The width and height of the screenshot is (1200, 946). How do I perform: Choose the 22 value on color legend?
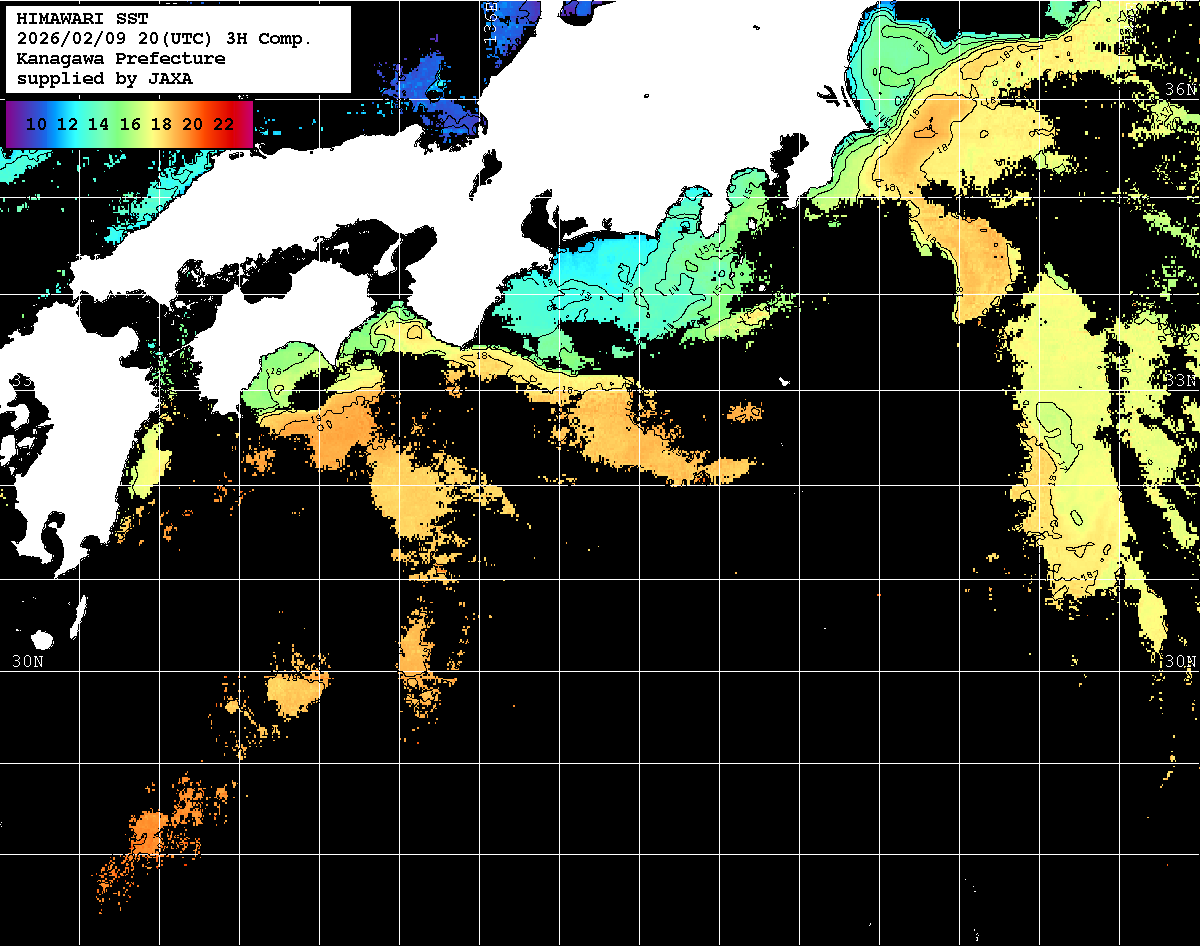point(223,124)
